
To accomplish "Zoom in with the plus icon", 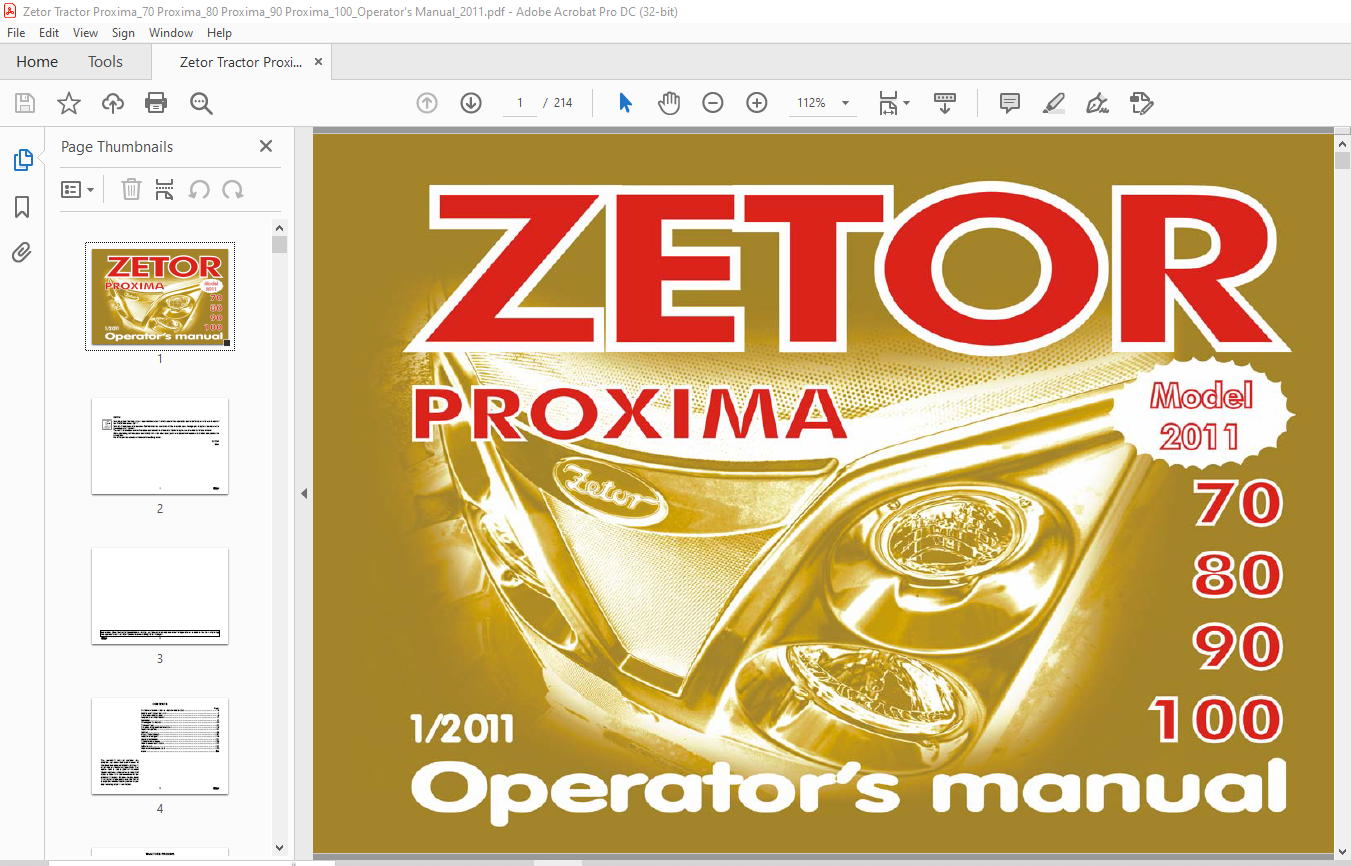I will [x=757, y=103].
